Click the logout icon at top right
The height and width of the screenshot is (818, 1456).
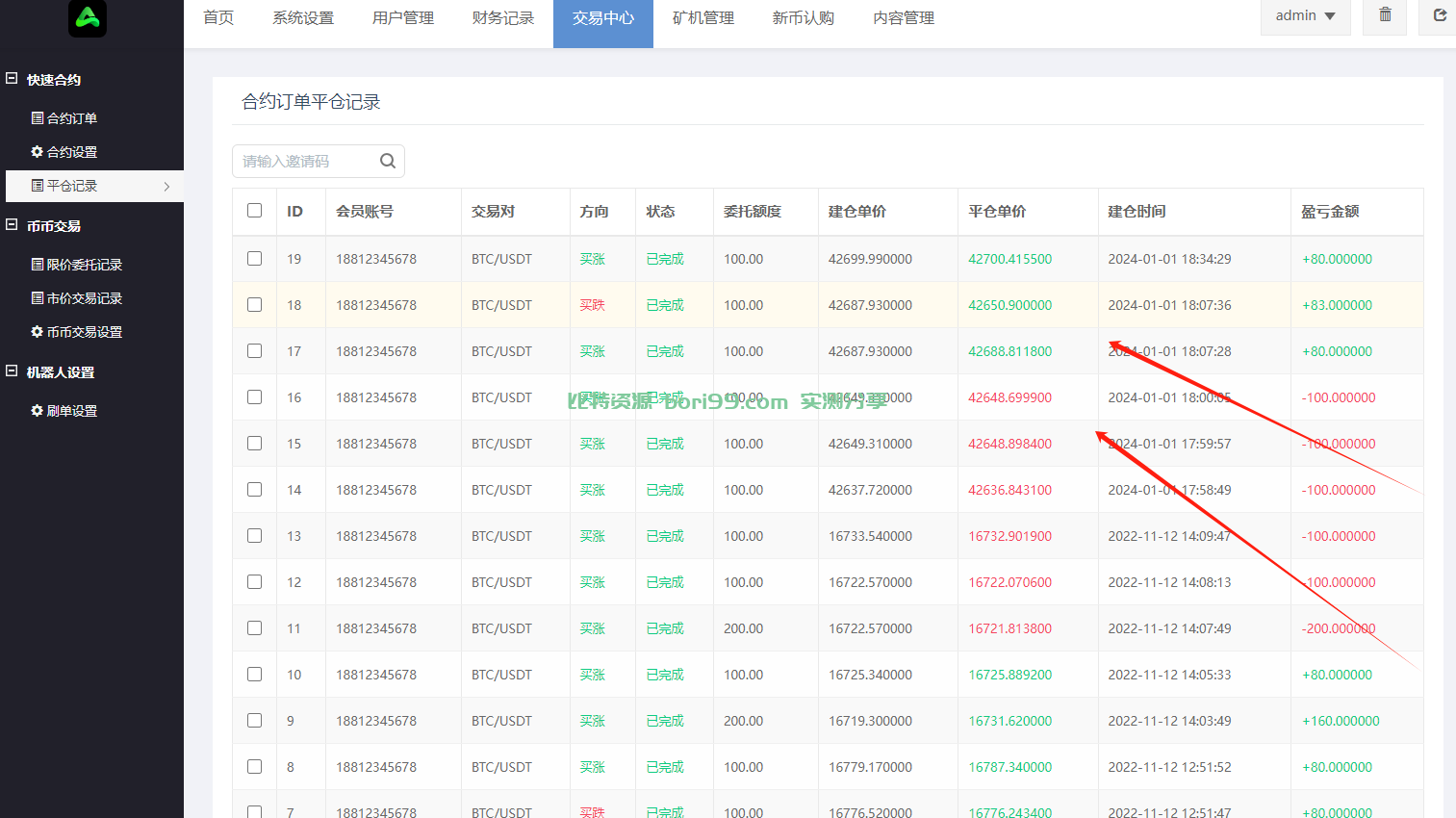pos(1440,14)
